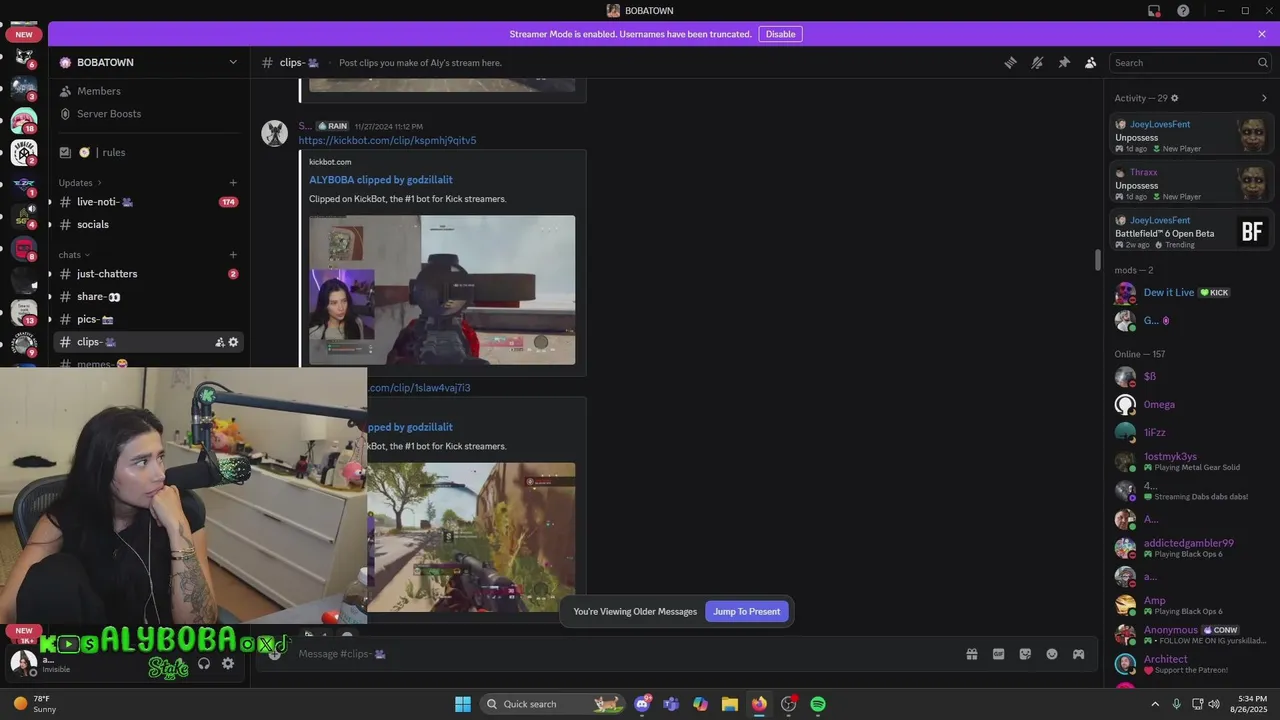Toggle channel notification mute bell

point(1037,62)
